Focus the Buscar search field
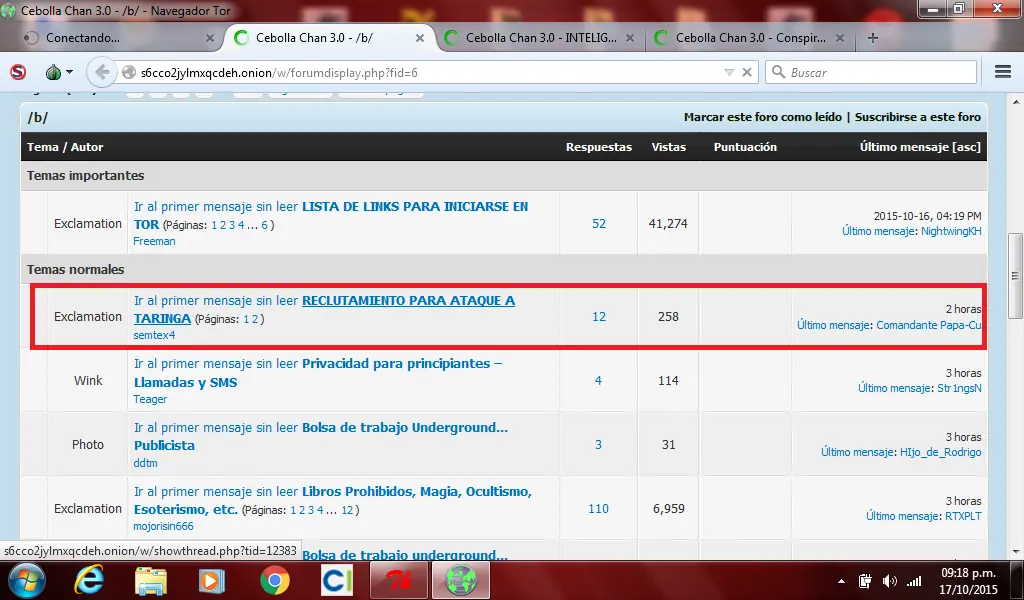Viewport: 1024px width, 600px height. click(871, 72)
